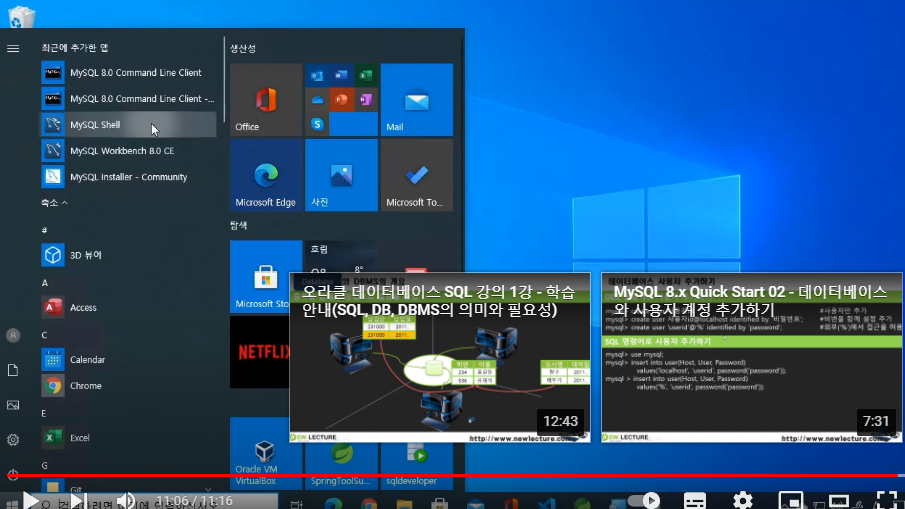Open the Calendar app

[128, 360]
